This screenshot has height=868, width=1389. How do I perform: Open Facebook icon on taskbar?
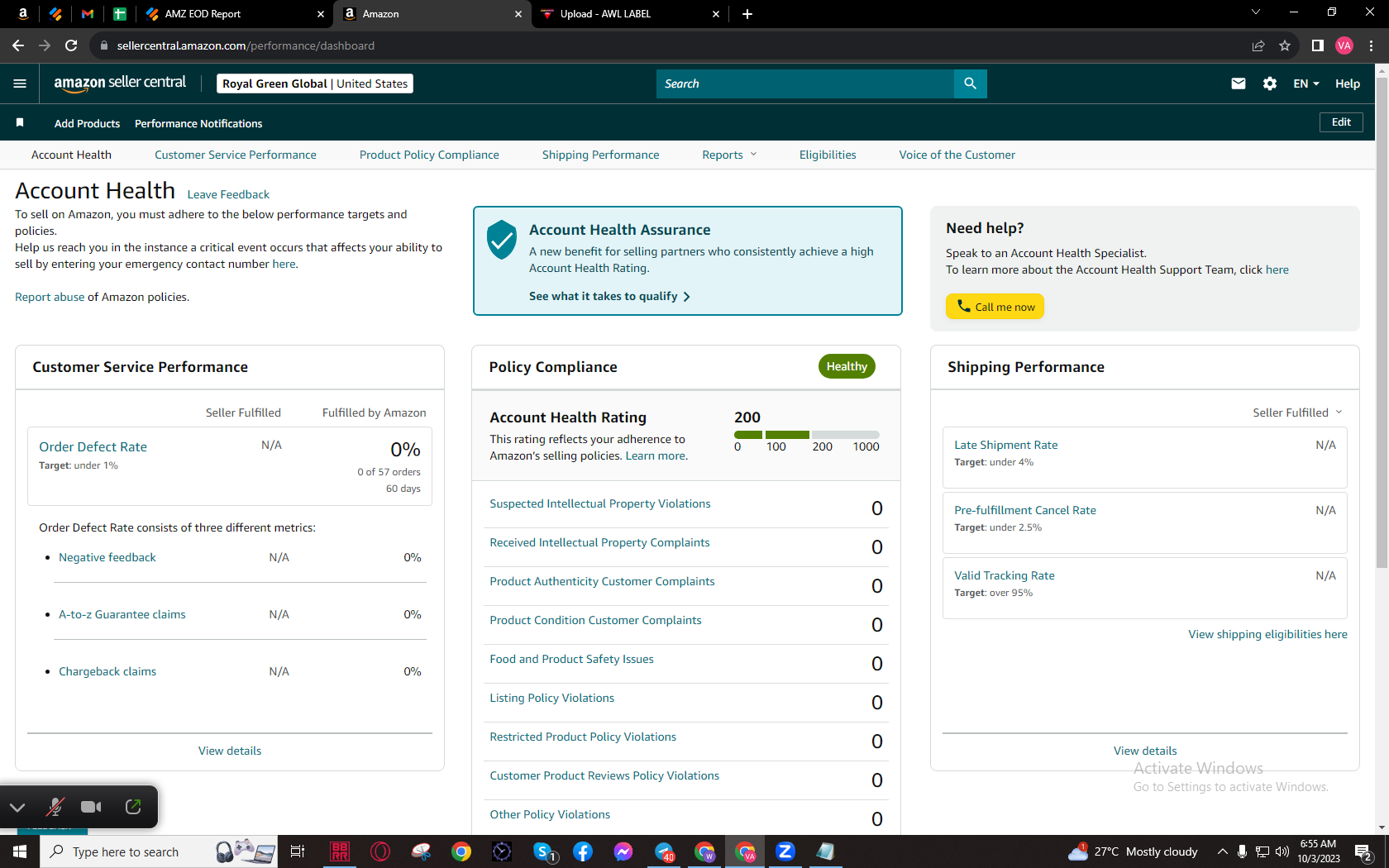(x=583, y=851)
